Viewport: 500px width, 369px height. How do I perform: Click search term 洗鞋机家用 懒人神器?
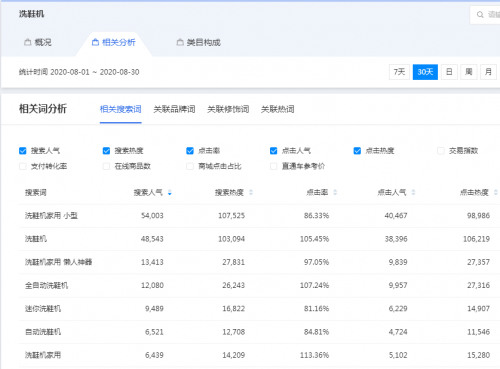[x=58, y=262]
